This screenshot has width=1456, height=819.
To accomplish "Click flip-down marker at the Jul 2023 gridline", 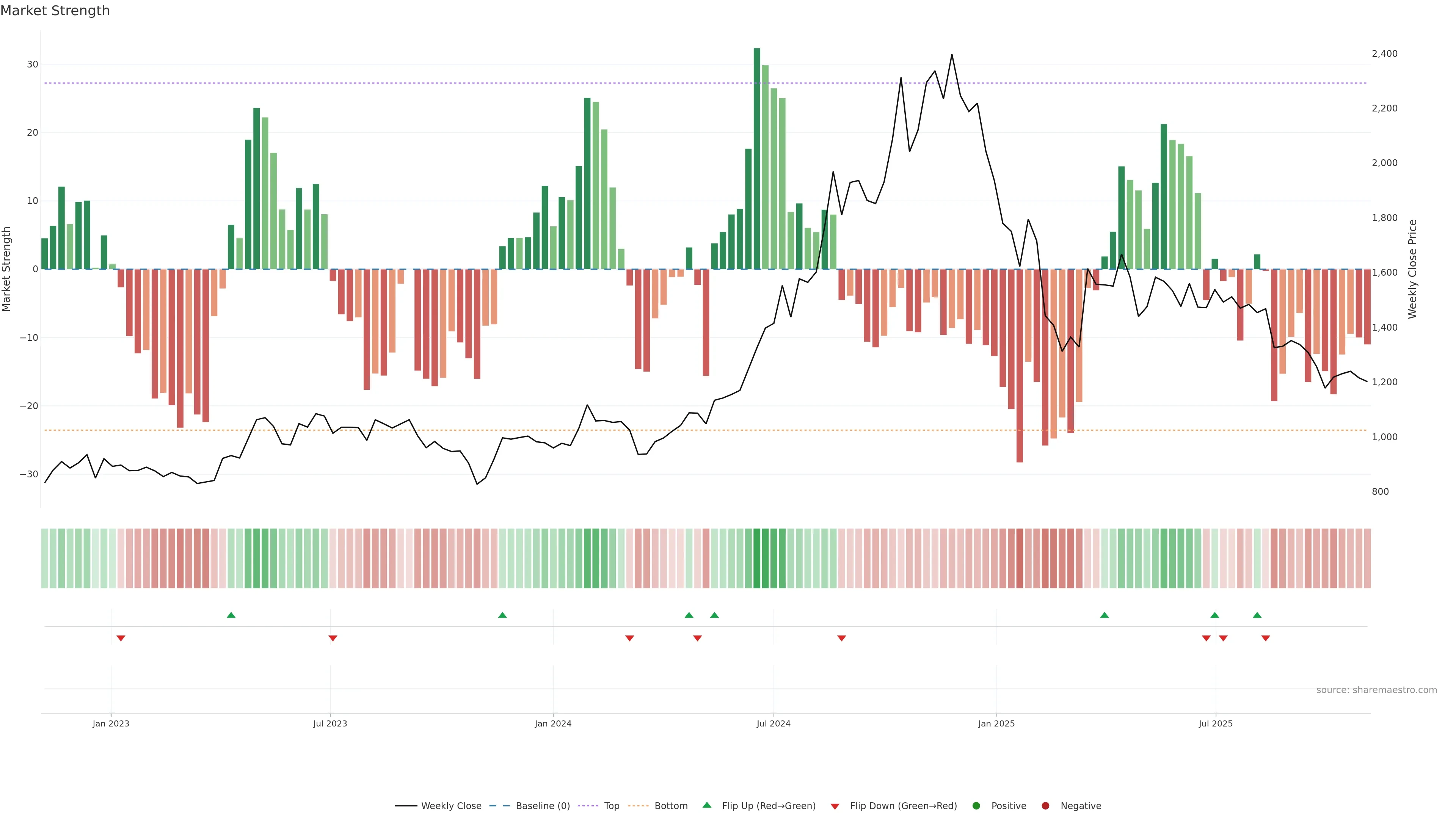I will 333,638.
